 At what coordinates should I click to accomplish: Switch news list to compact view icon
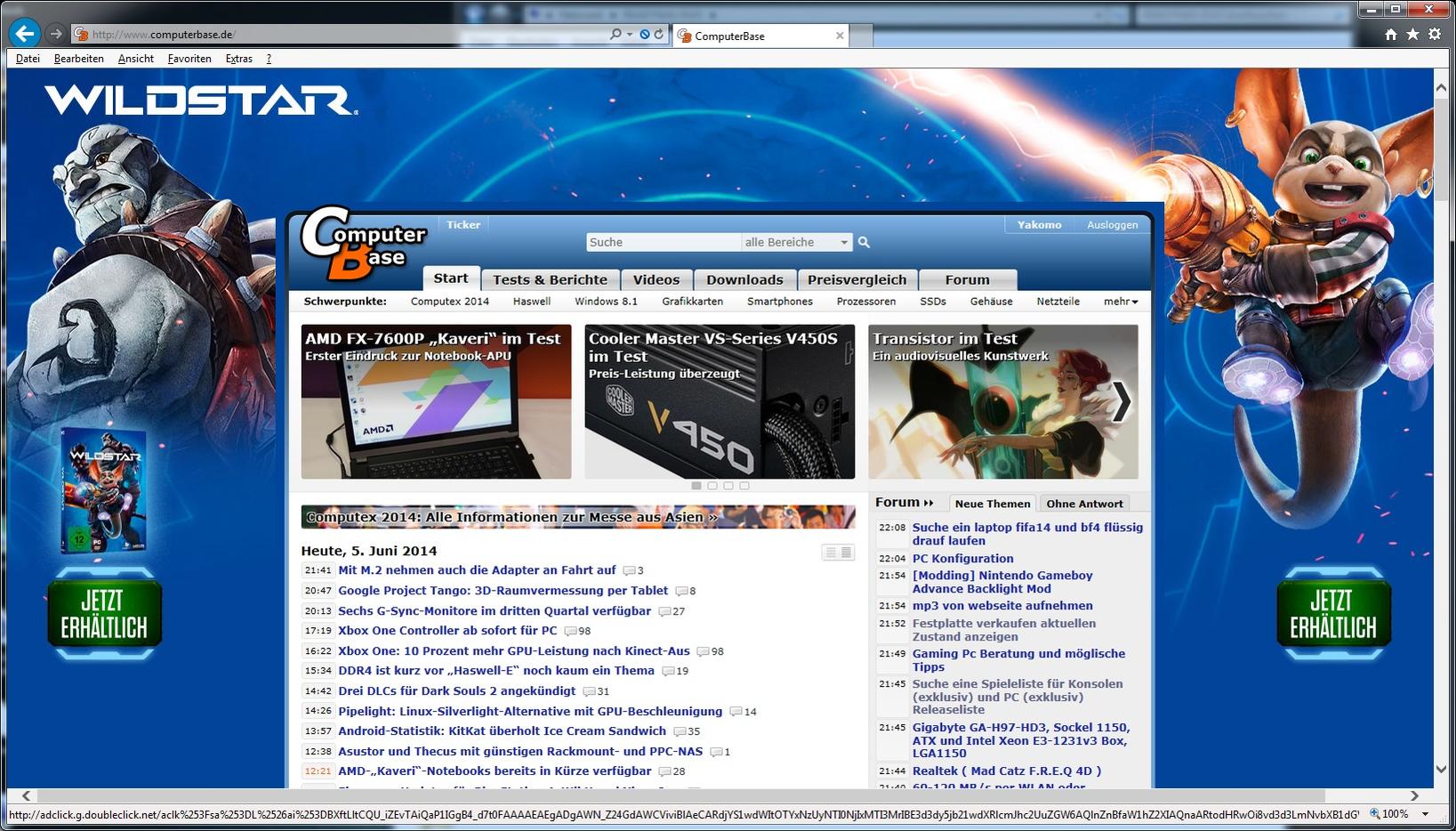click(831, 553)
